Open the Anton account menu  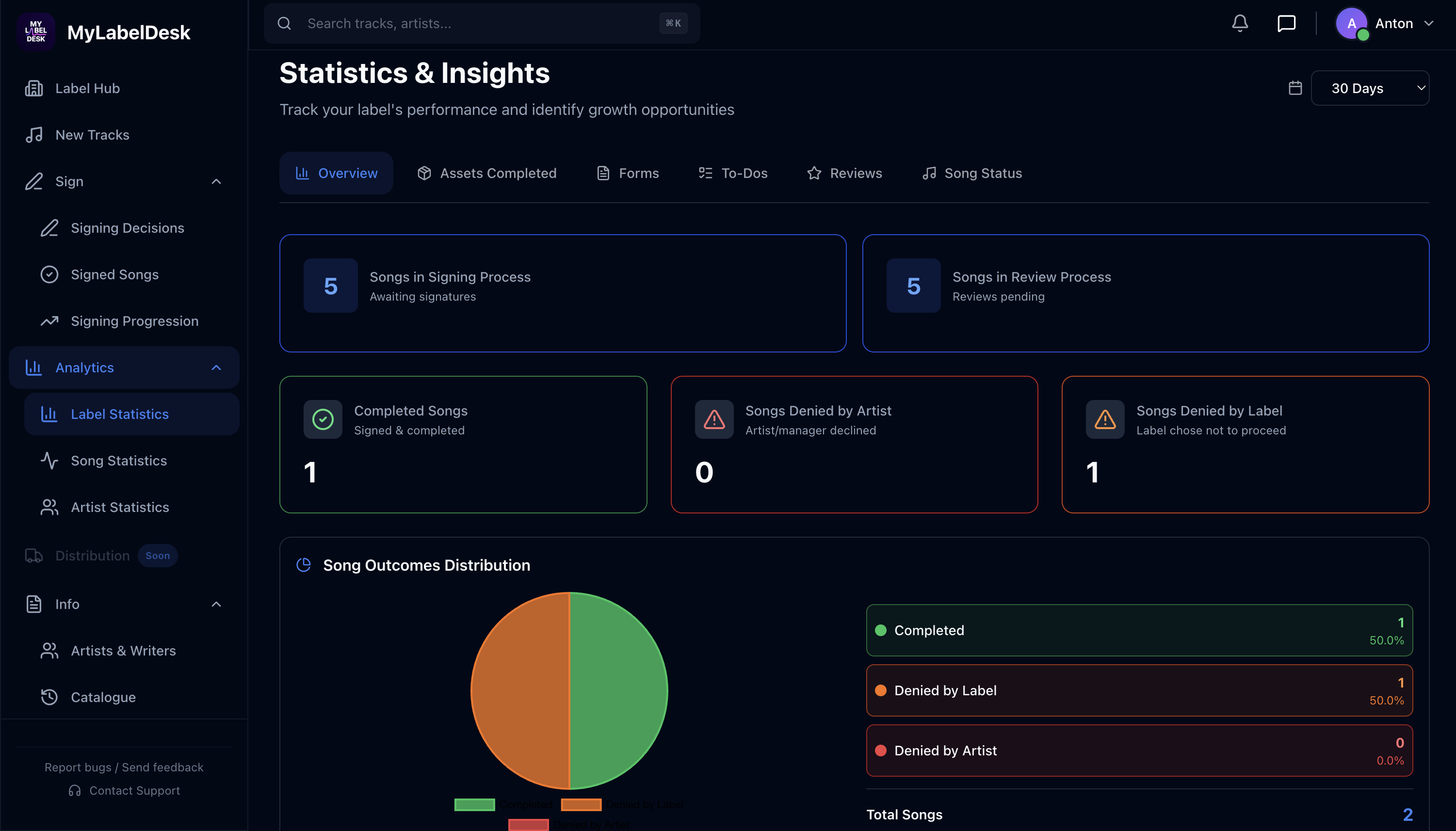(1386, 23)
